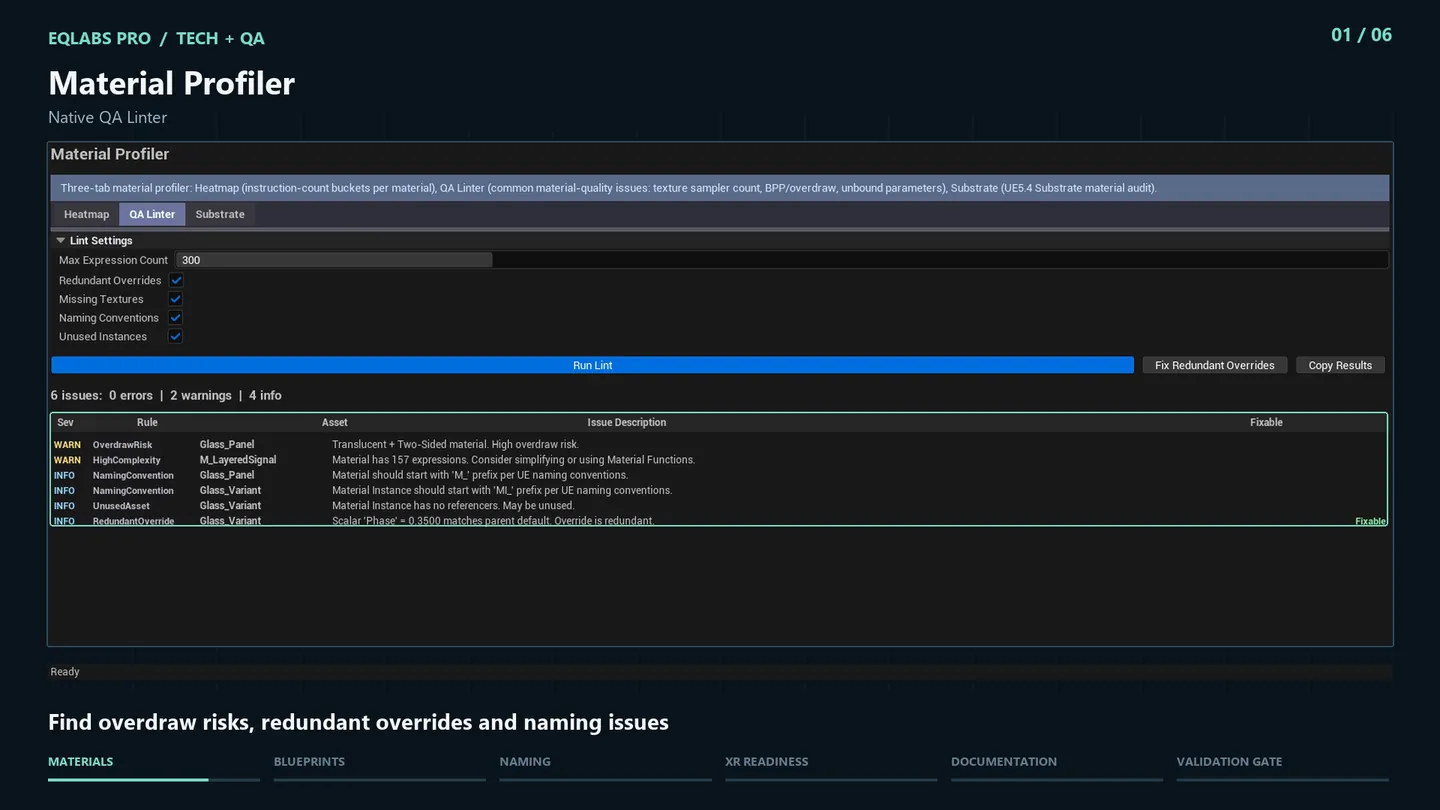1440x810 pixels.
Task: Click the 01 / 06 slide counter
Action: click(x=1361, y=35)
